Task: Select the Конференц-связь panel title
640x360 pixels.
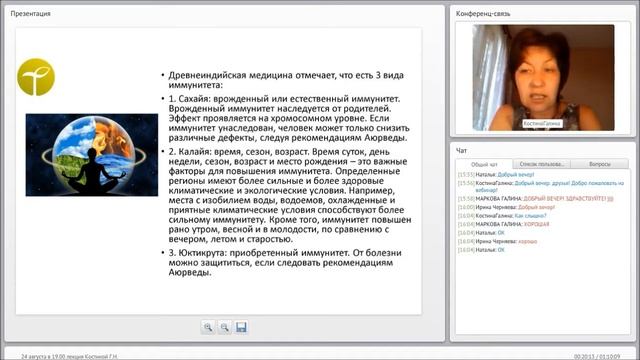Action: click(x=483, y=13)
